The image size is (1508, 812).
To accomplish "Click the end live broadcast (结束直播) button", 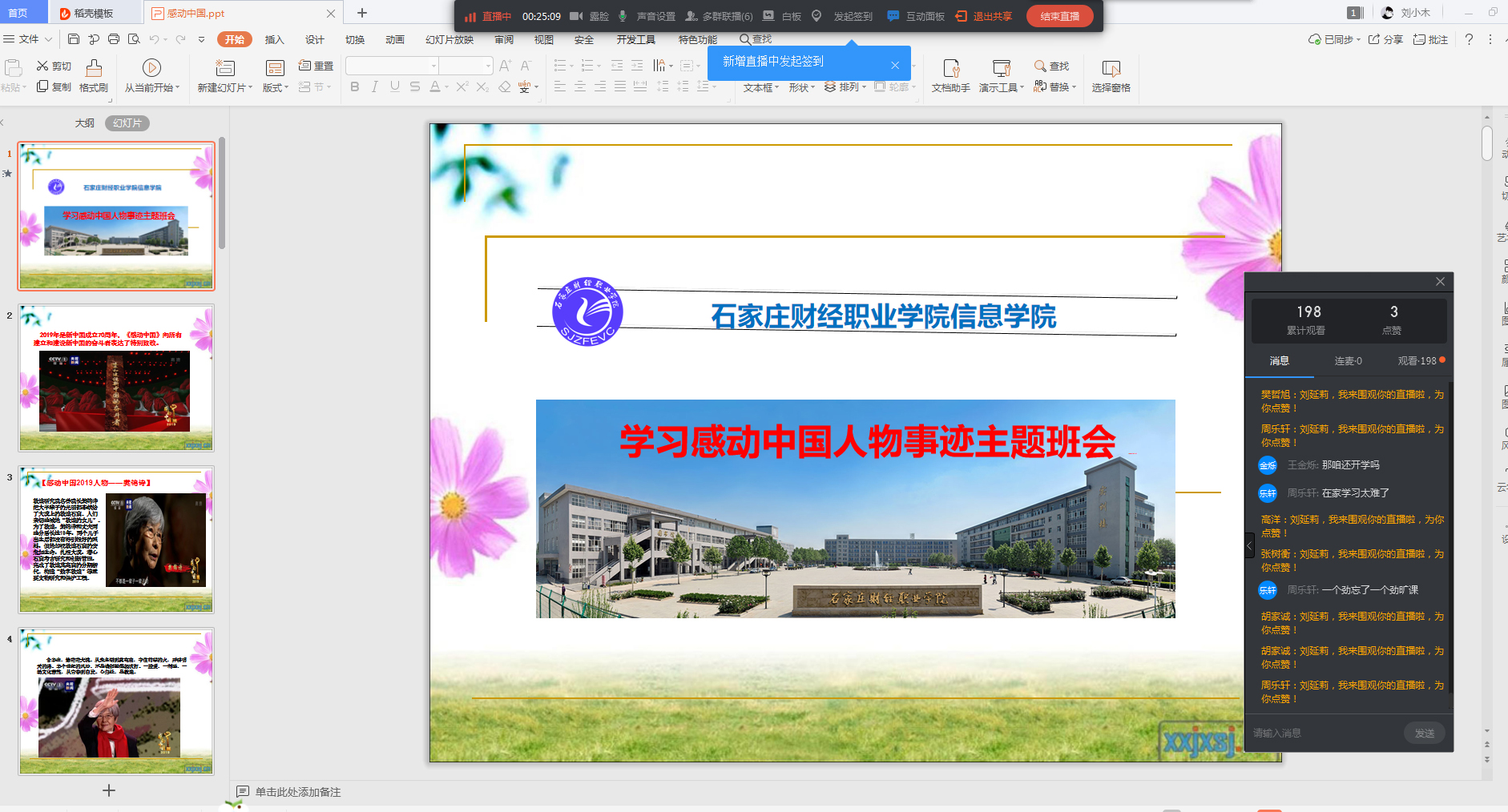I will pos(1059,16).
